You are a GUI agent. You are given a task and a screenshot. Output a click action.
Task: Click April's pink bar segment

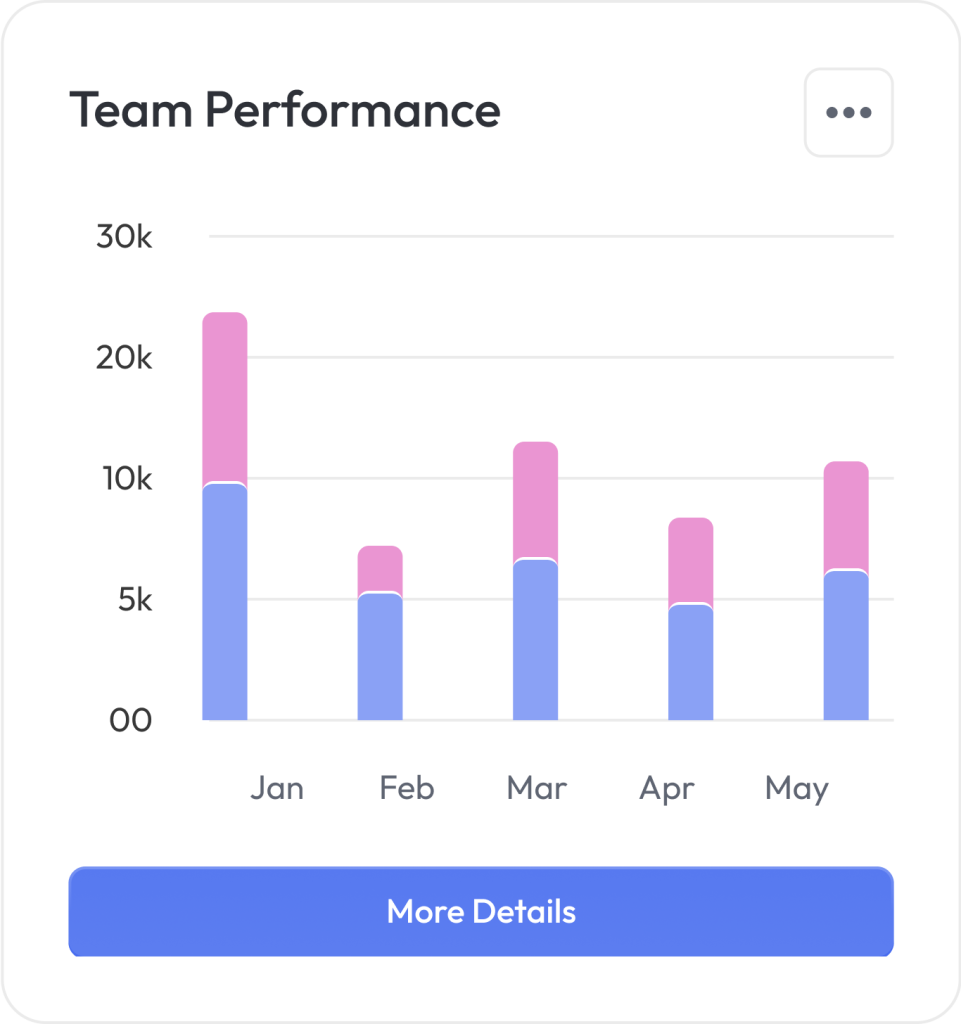tap(690, 560)
